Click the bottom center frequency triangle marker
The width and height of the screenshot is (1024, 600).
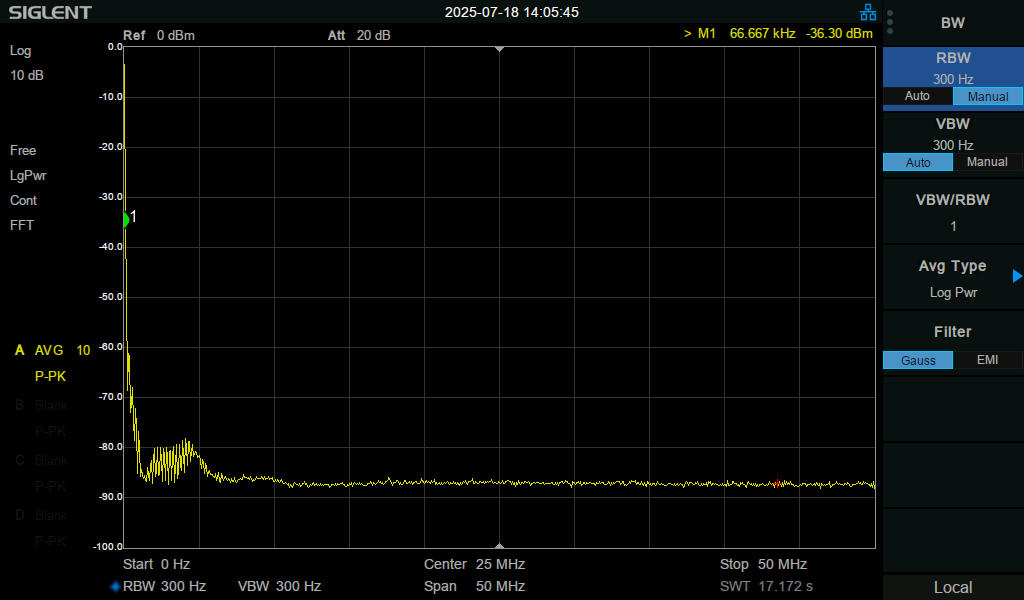click(x=500, y=545)
